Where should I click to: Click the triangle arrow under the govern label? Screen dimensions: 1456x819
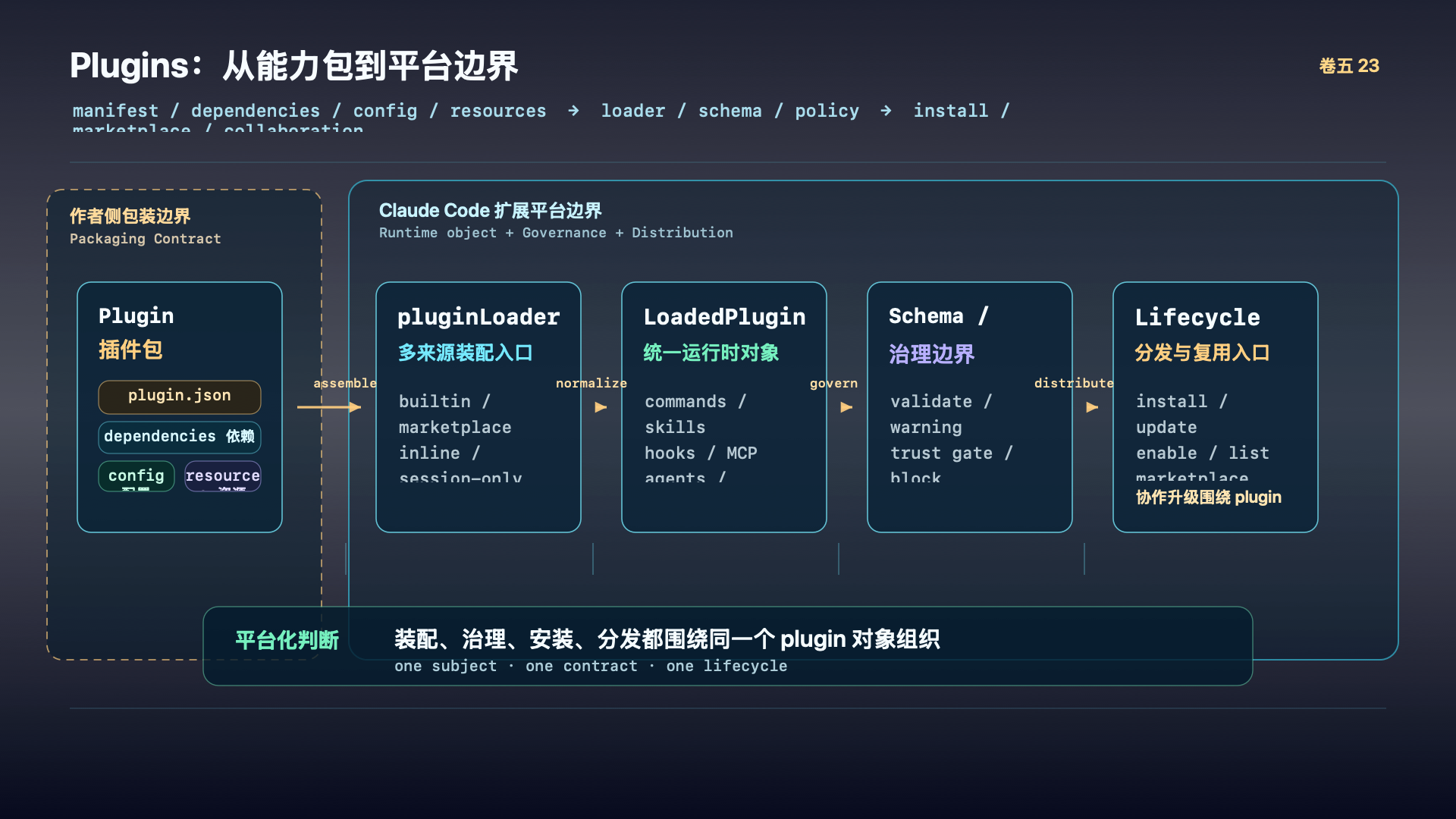[846, 407]
